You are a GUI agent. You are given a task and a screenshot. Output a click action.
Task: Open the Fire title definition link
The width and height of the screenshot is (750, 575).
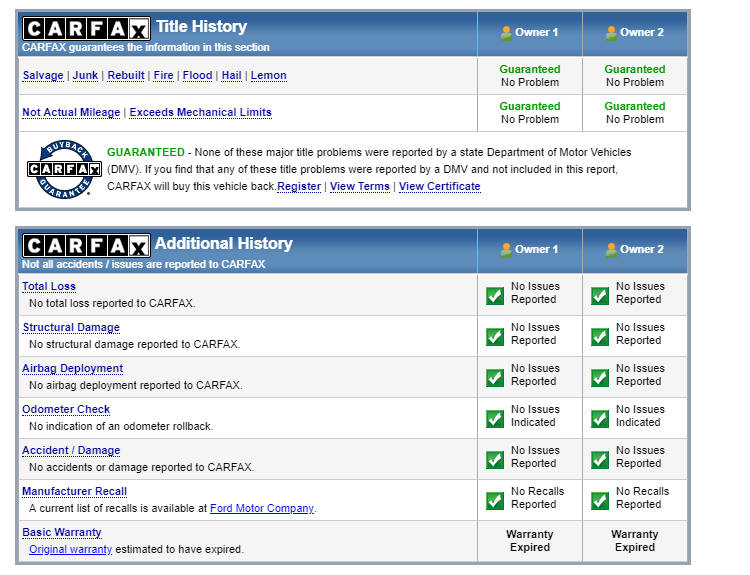[164, 76]
